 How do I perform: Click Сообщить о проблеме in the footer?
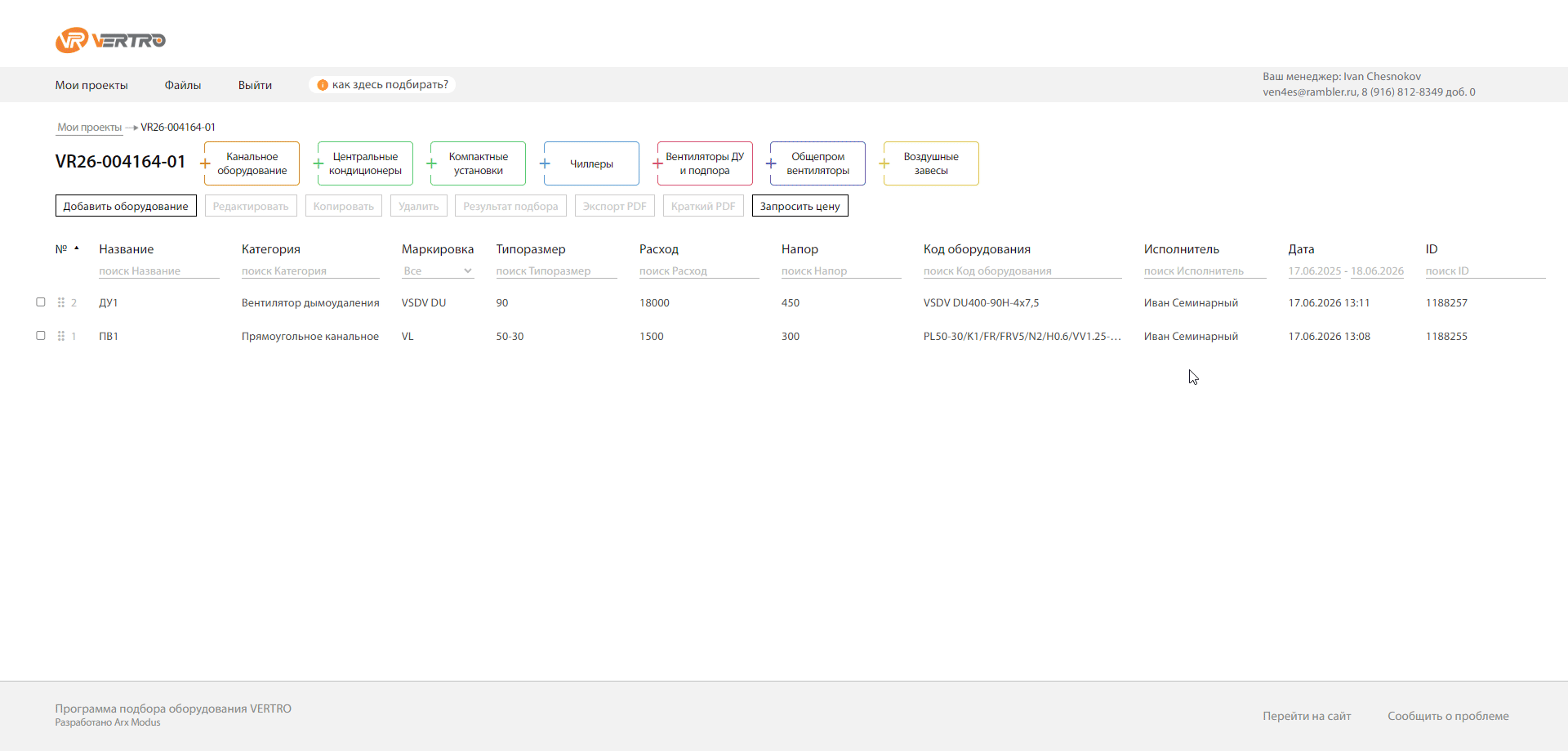[x=1448, y=716]
